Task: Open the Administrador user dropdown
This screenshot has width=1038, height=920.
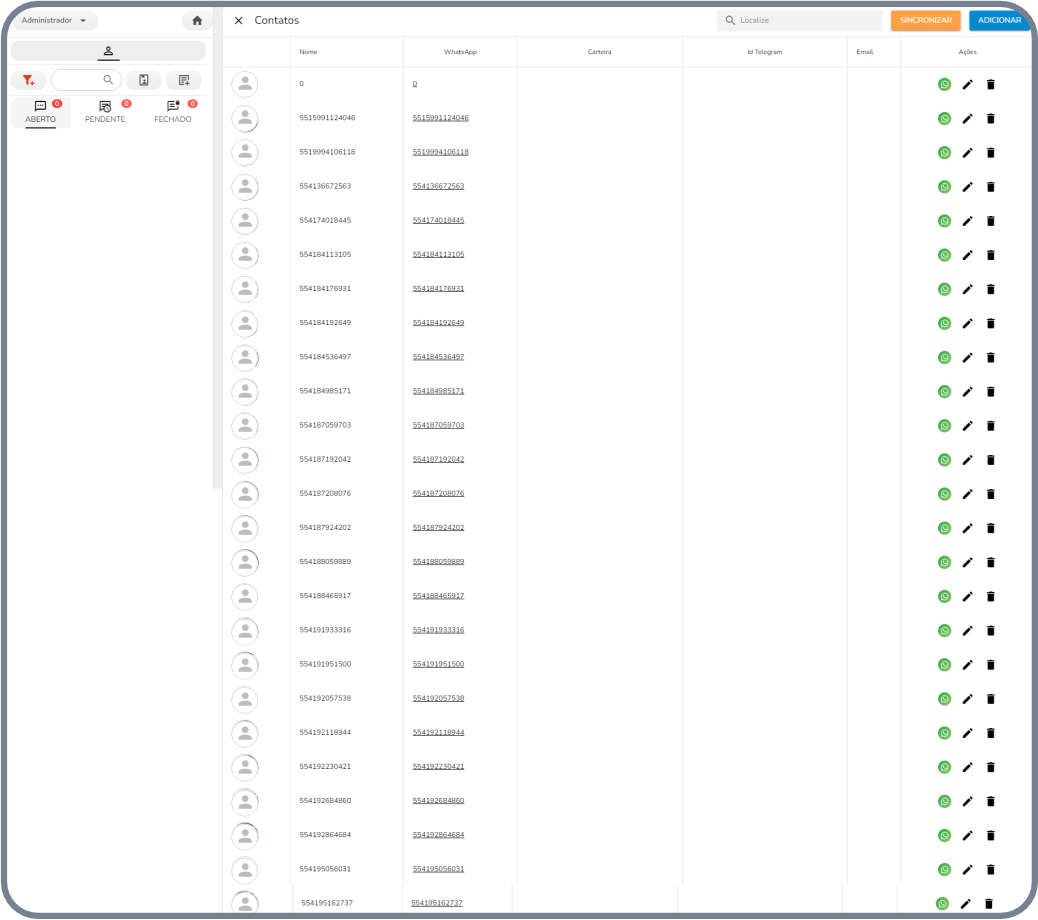Action: [54, 20]
